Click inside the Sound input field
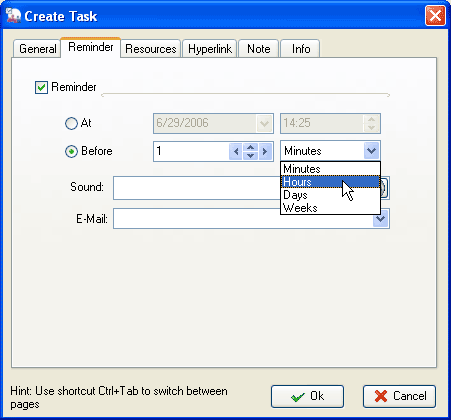Viewport: 451px width, 420px height. click(197, 188)
